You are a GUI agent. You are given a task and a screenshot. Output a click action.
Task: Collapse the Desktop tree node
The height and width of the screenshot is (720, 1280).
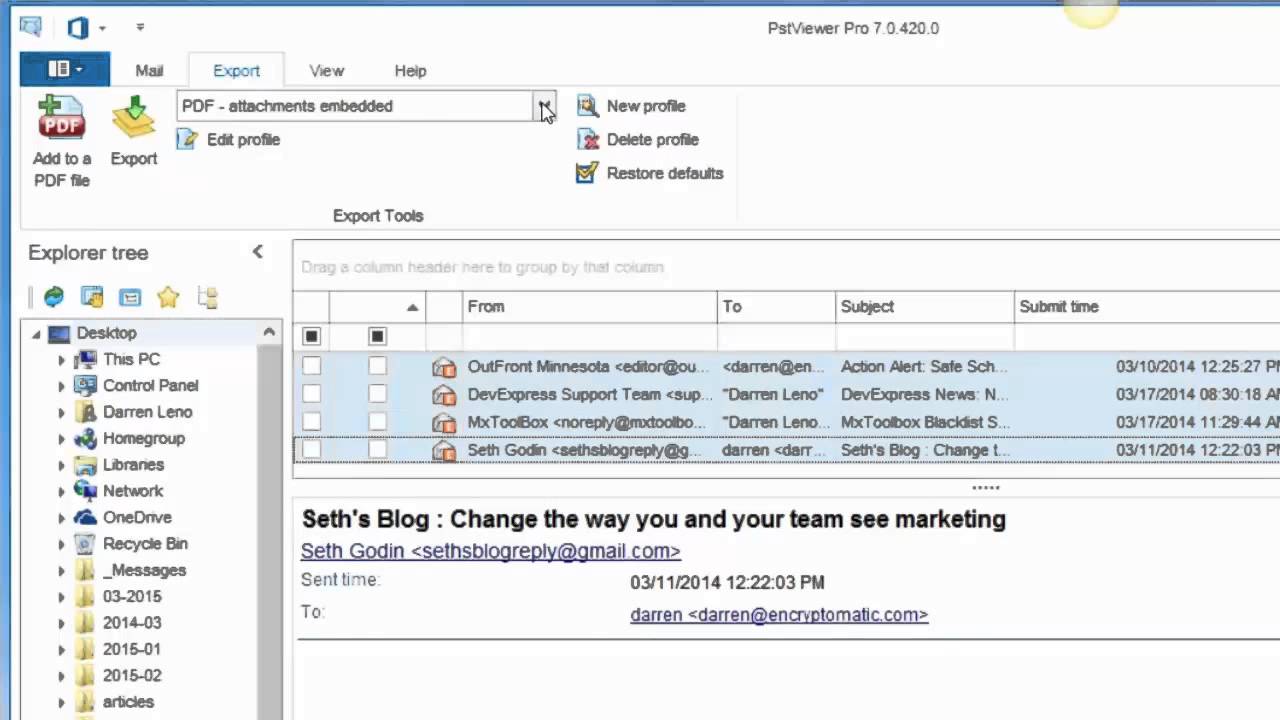tap(37, 334)
